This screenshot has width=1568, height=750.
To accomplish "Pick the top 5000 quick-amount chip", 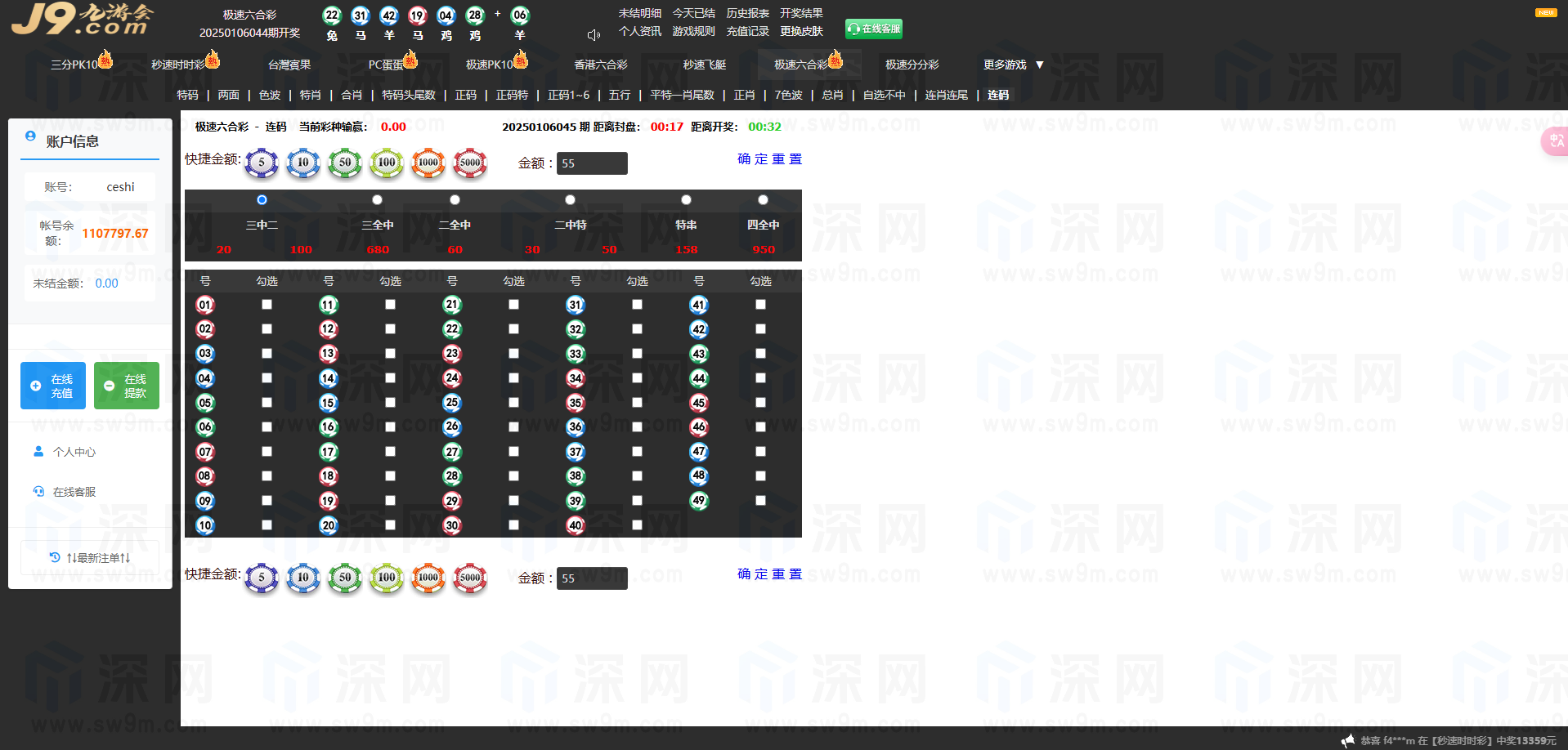I will click(x=470, y=163).
